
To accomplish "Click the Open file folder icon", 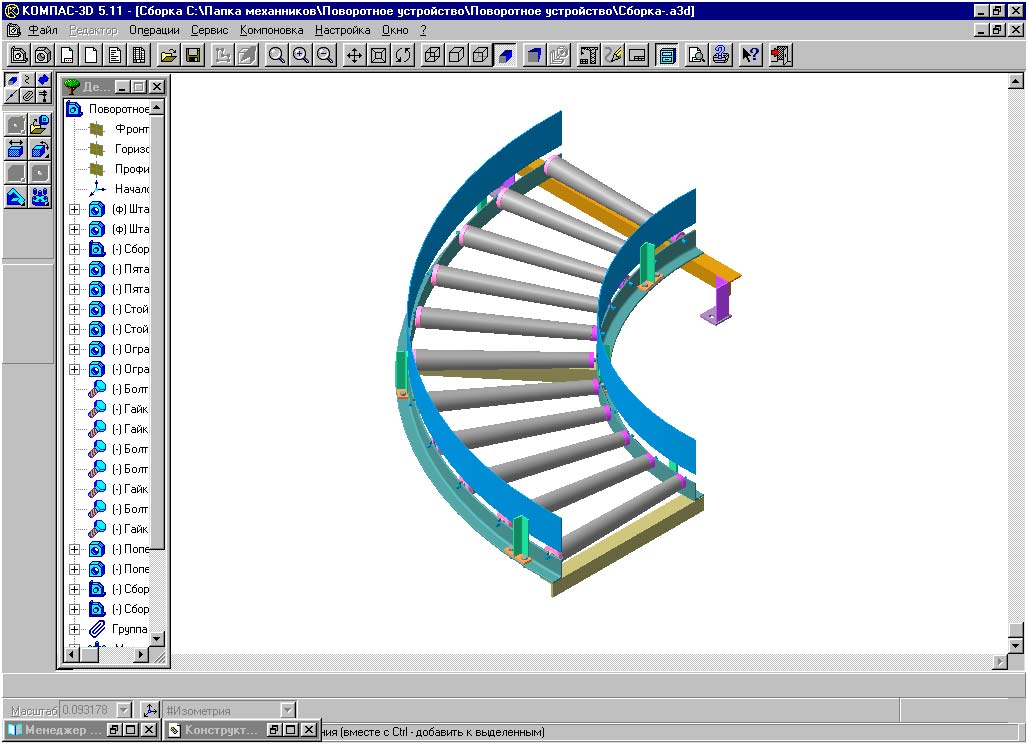I will point(169,55).
